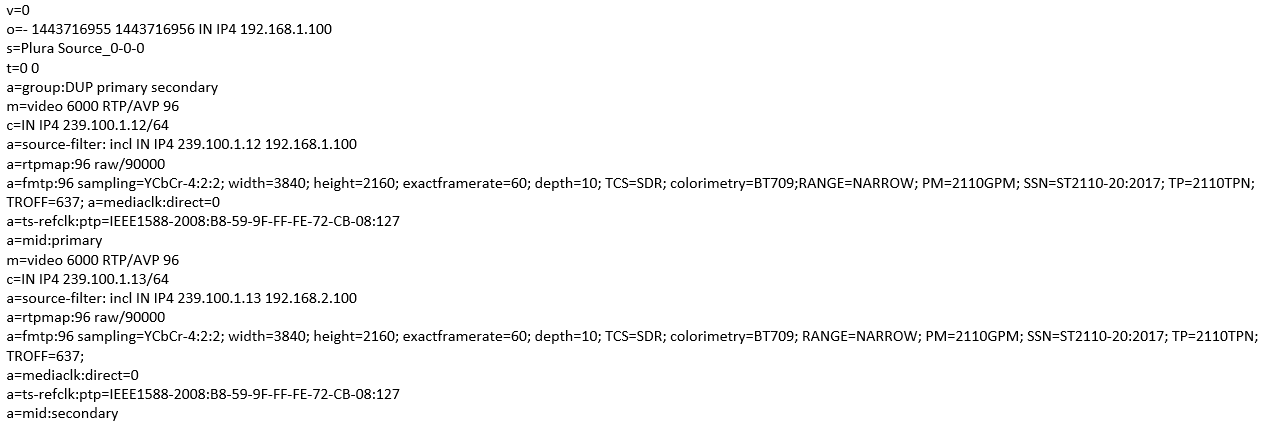Click the standalone a=mediaclk:direct=0 line
Image resolution: width=1264 pixels, height=431 pixels.
click(x=73, y=375)
